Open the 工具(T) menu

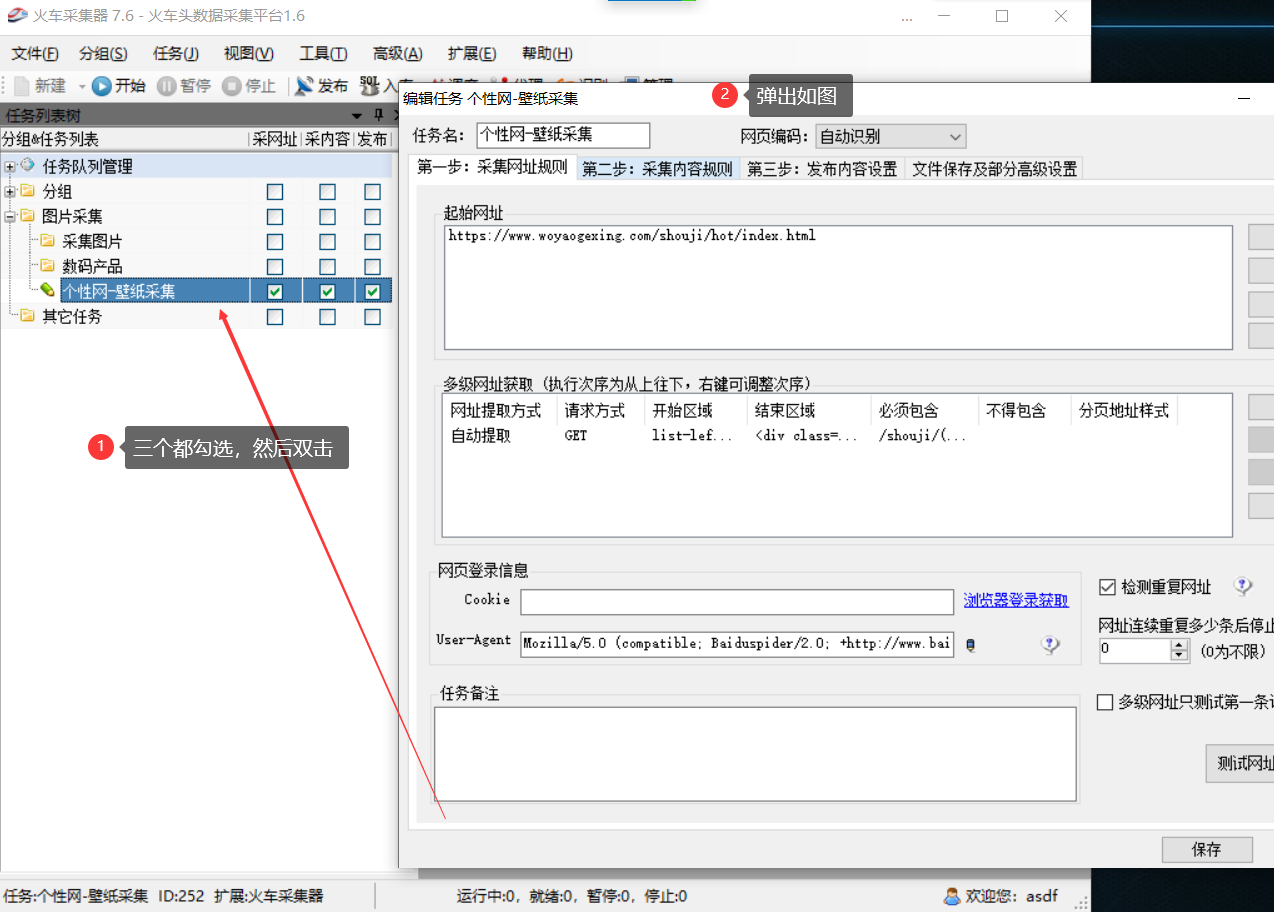click(323, 54)
